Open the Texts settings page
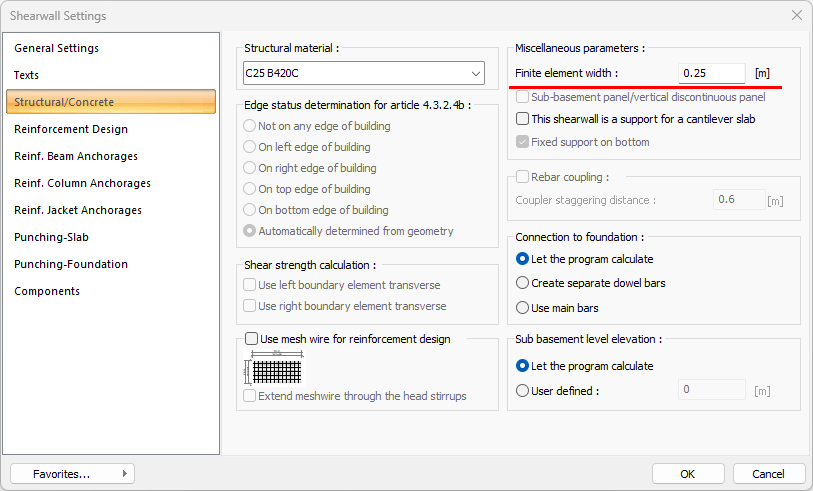 27,75
